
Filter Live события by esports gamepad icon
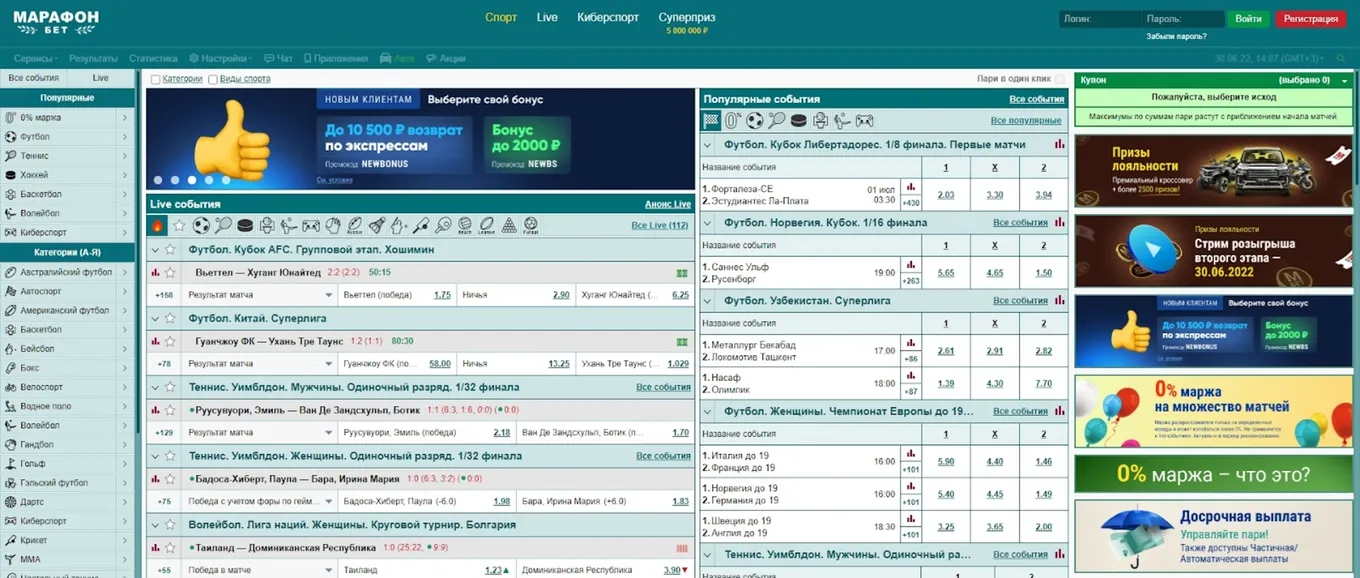click(x=311, y=225)
